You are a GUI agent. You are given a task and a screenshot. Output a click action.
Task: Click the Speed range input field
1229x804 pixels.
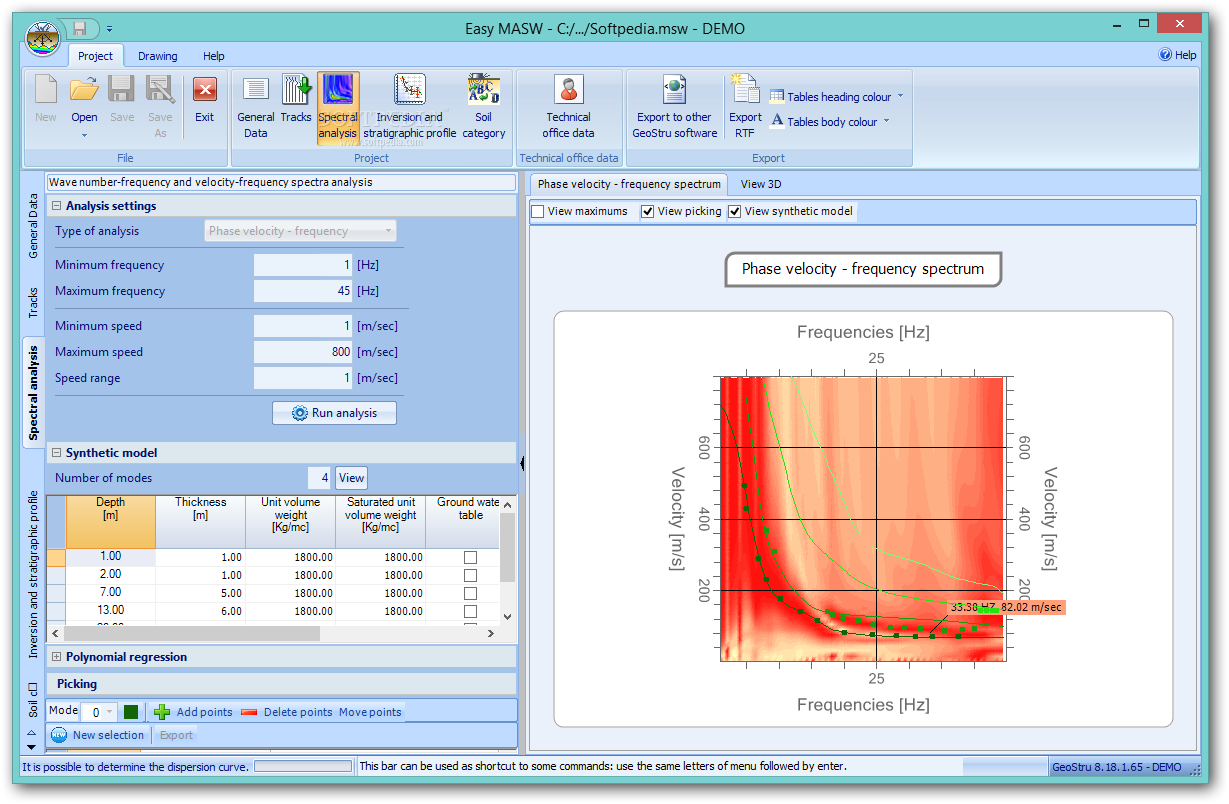303,378
